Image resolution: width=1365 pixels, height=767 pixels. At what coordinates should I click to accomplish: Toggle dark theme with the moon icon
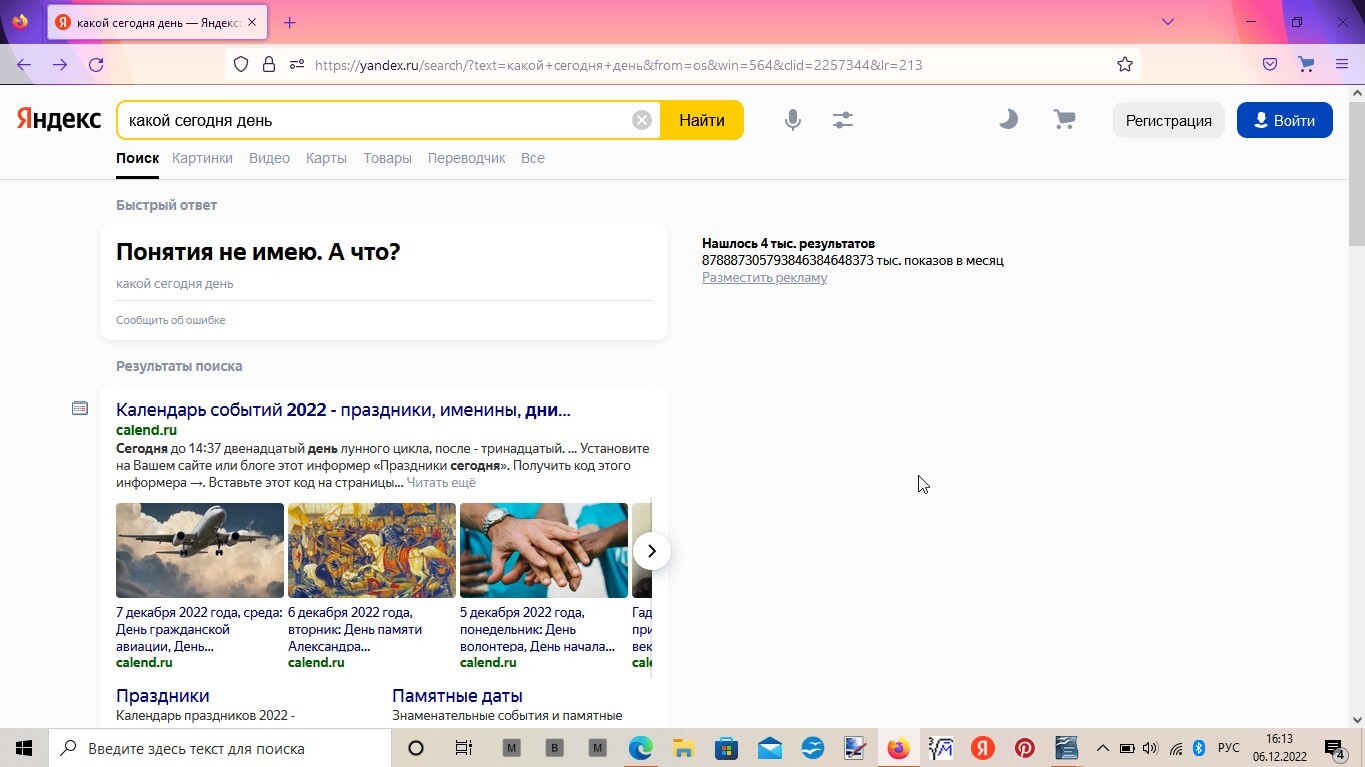[x=1008, y=120]
